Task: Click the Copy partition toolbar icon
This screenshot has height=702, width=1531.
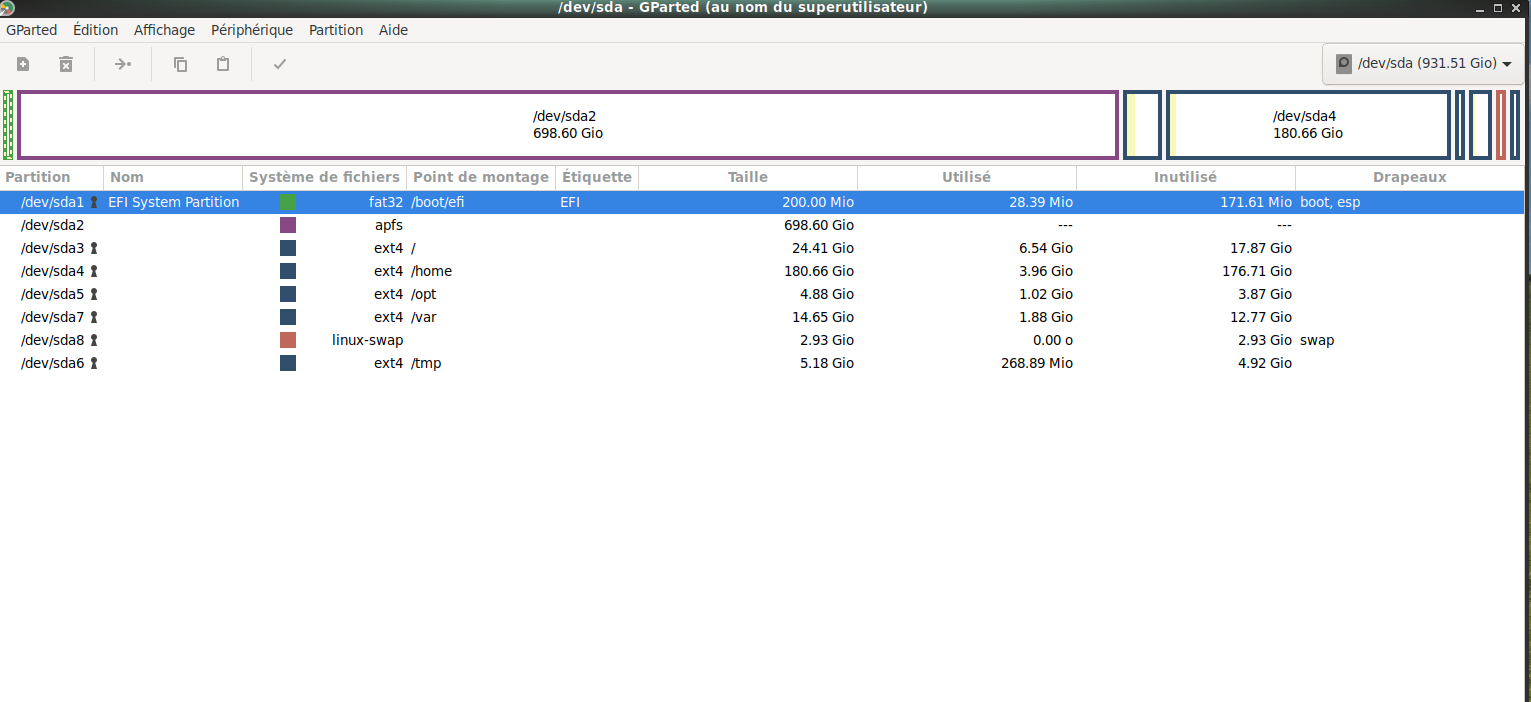Action: (180, 64)
